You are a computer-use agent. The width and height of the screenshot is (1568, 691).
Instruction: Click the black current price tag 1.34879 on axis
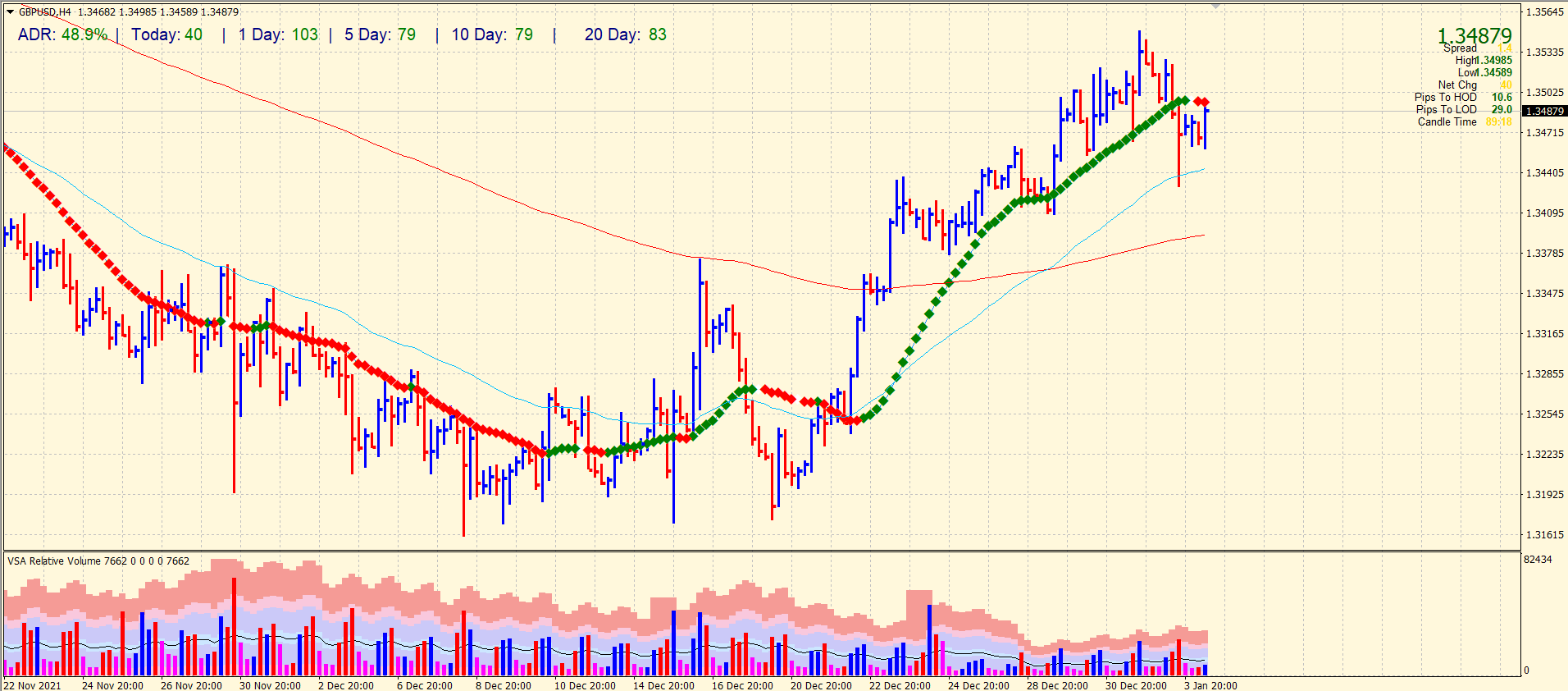(1544, 111)
